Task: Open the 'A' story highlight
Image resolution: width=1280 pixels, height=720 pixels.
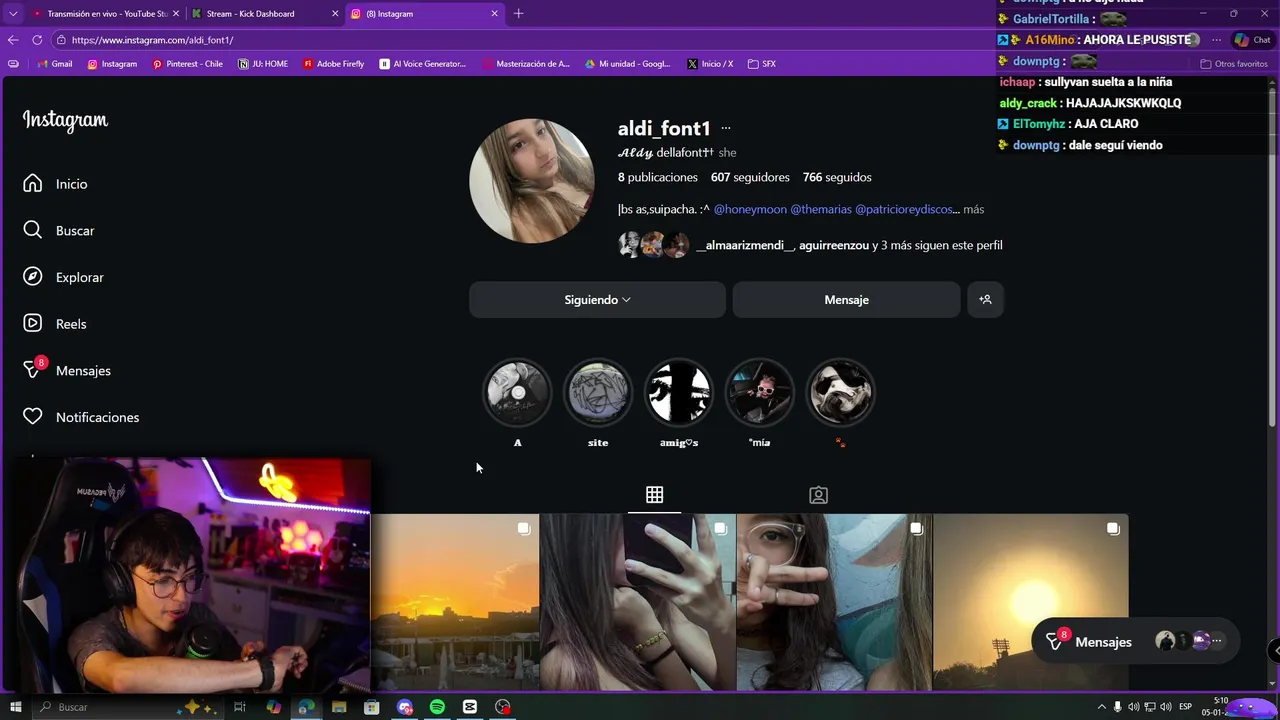Action: (x=517, y=392)
